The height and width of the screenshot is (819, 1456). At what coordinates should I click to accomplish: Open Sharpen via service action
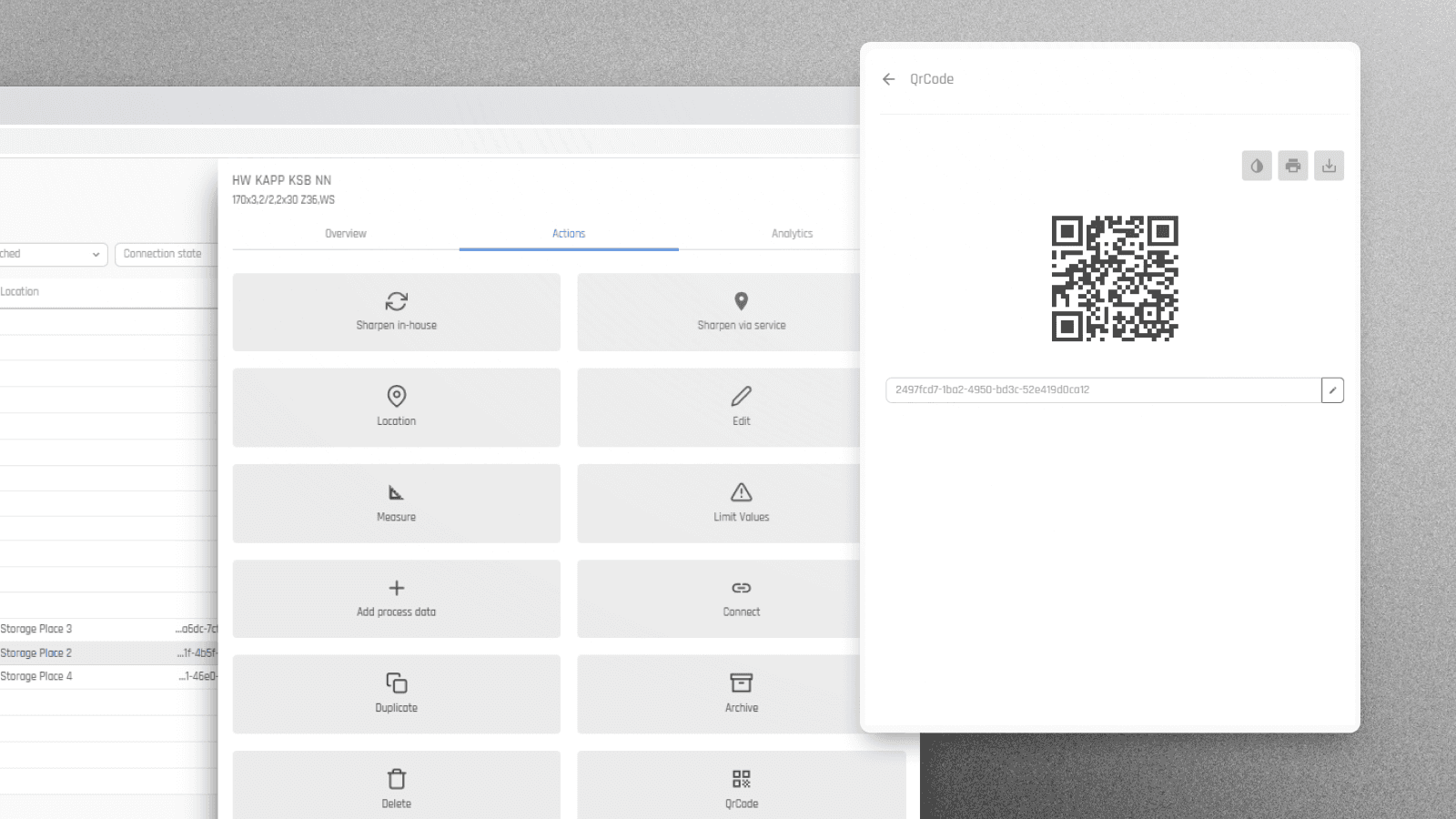tap(719, 312)
